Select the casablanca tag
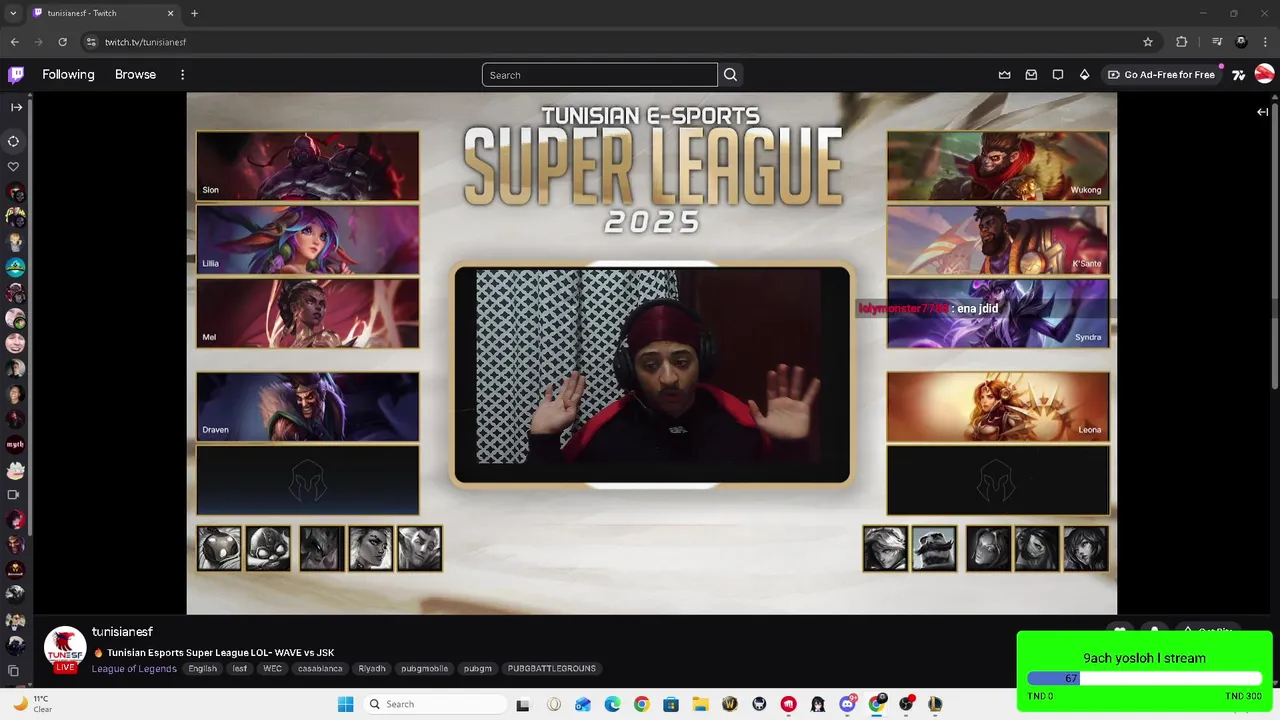Screen dimensions: 1280x720 pyautogui.click(x=320, y=669)
